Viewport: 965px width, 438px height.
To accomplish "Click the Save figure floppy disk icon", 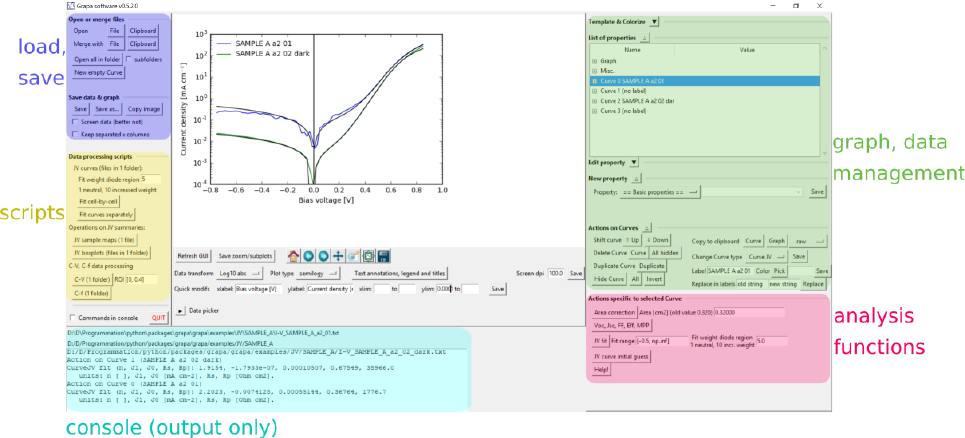I will click(x=383, y=256).
